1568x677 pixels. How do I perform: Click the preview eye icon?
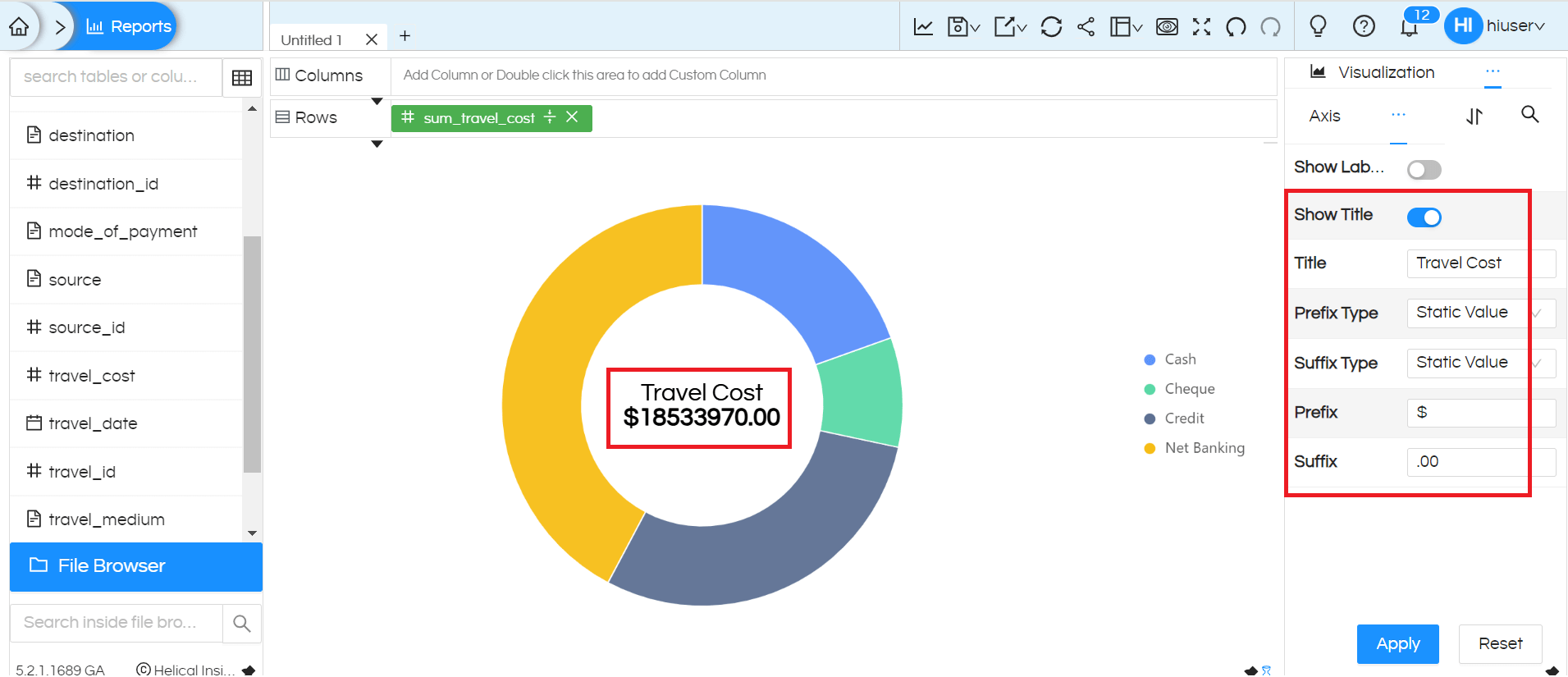pos(1167,27)
